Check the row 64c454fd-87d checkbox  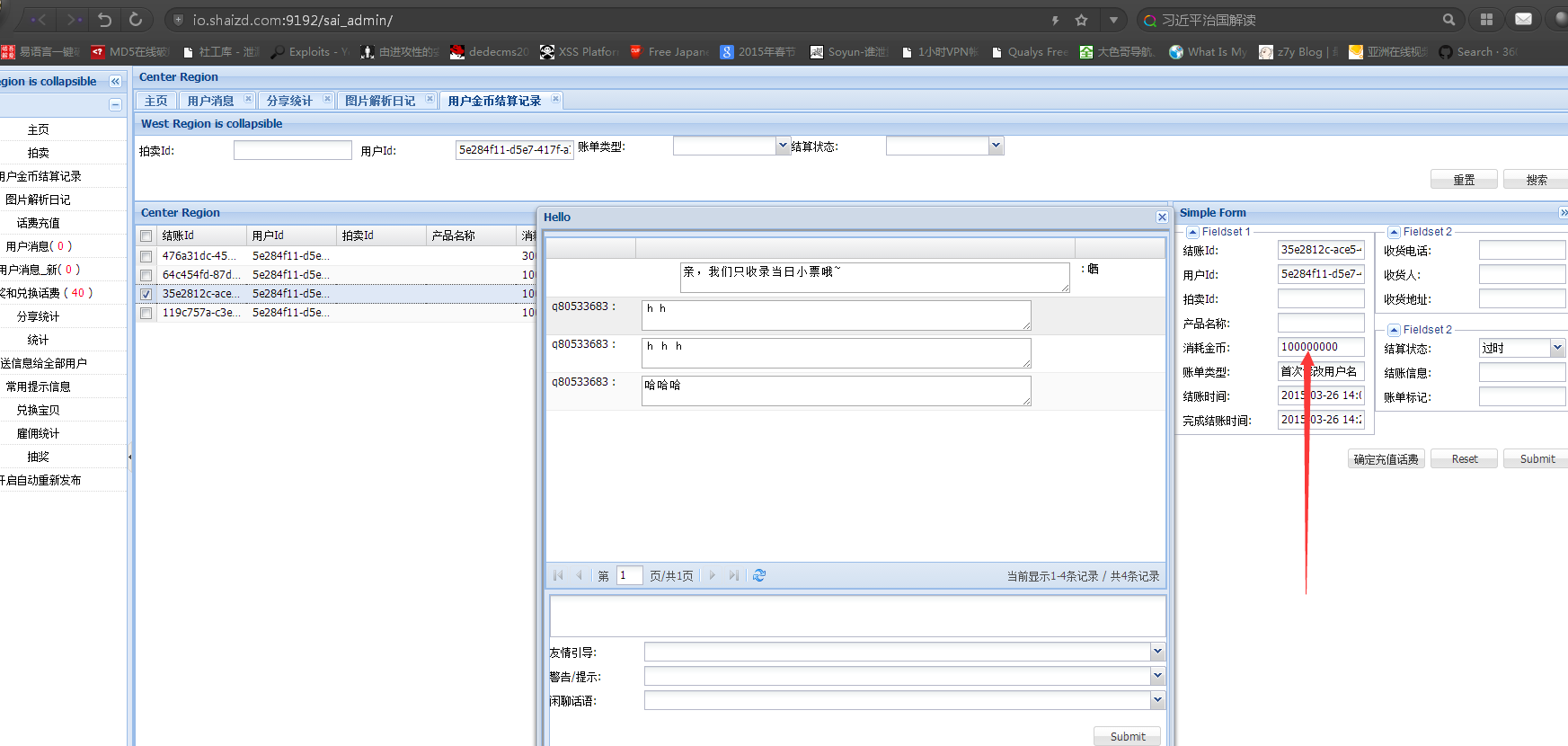(x=146, y=275)
